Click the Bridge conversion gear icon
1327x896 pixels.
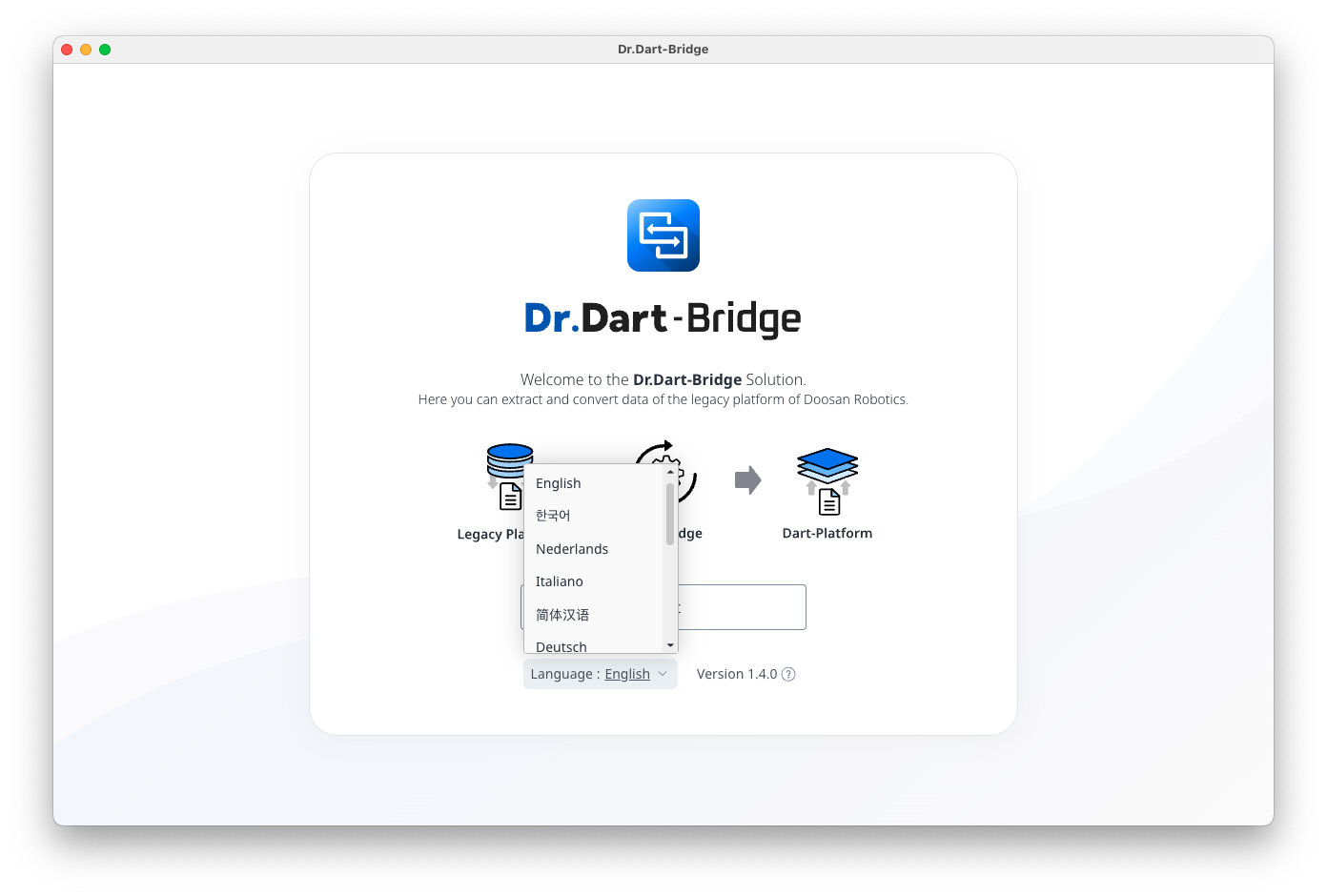click(x=686, y=474)
